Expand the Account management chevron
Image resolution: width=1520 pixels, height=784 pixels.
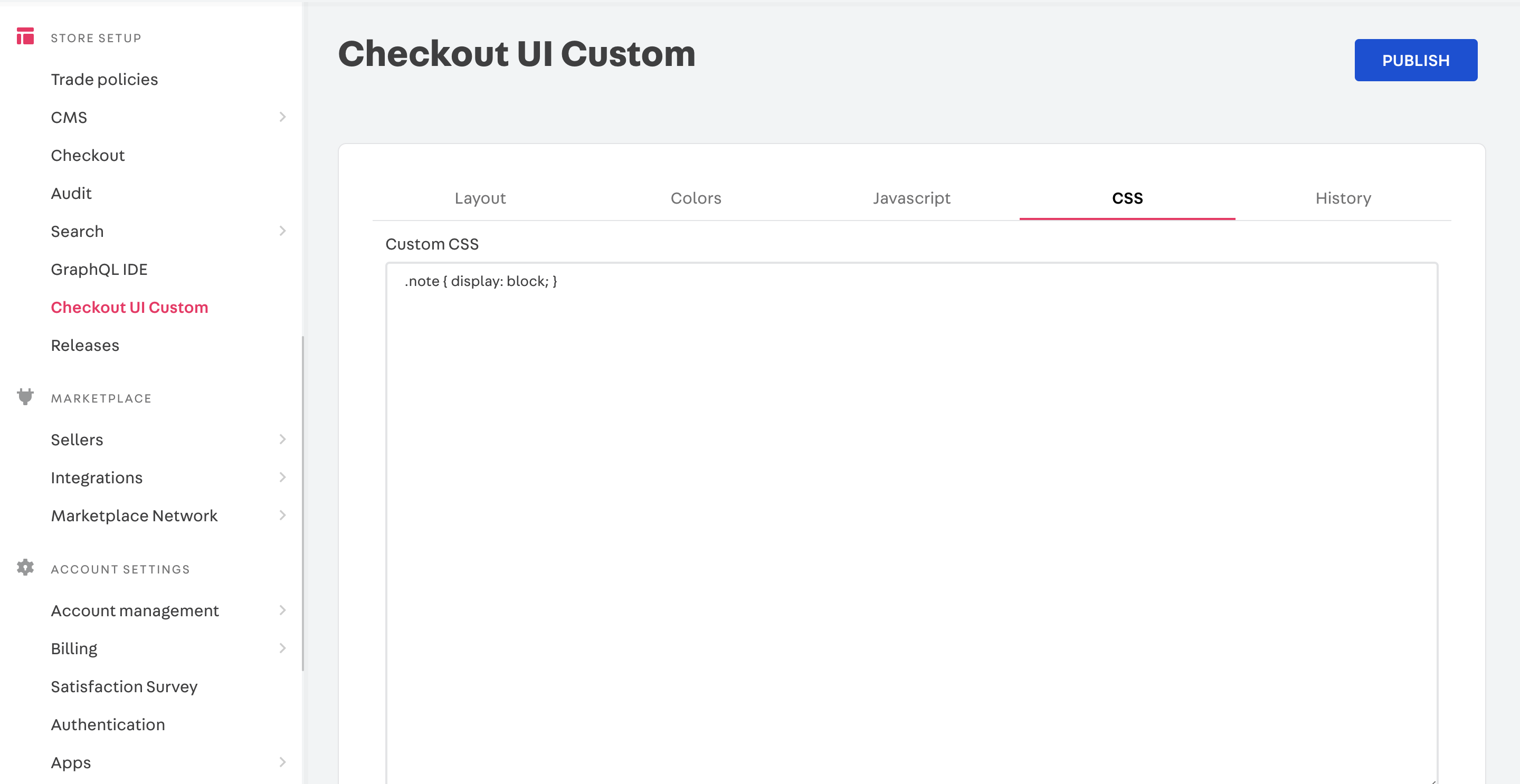(x=282, y=610)
